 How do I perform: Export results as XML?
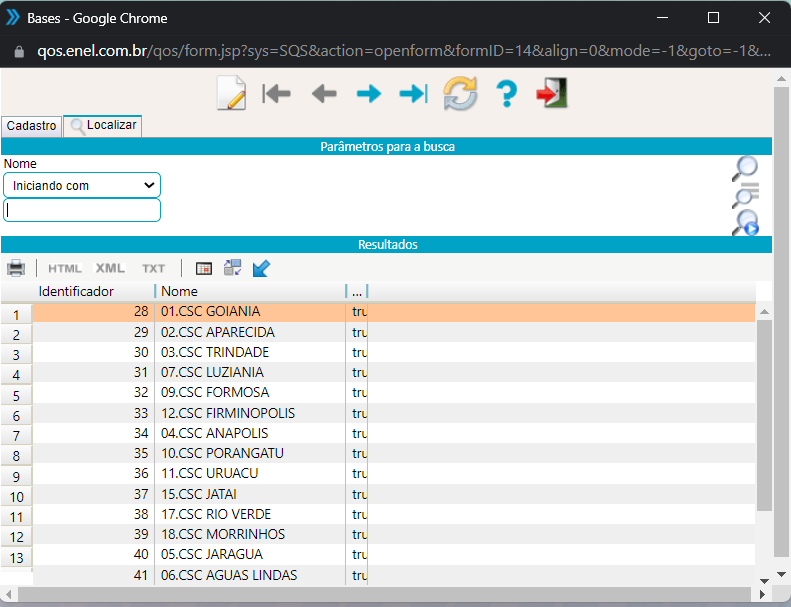tap(110, 268)
